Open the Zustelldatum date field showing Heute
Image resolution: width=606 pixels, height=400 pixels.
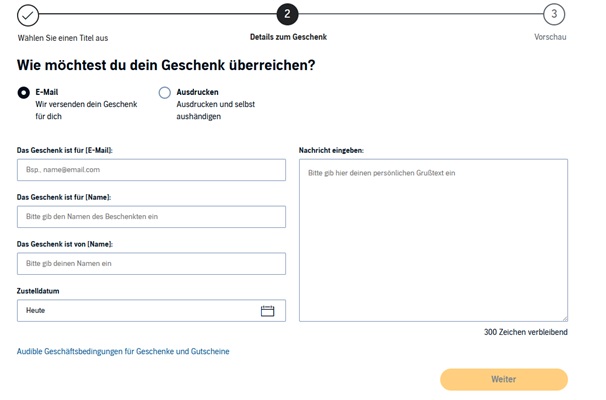(152, 310)
